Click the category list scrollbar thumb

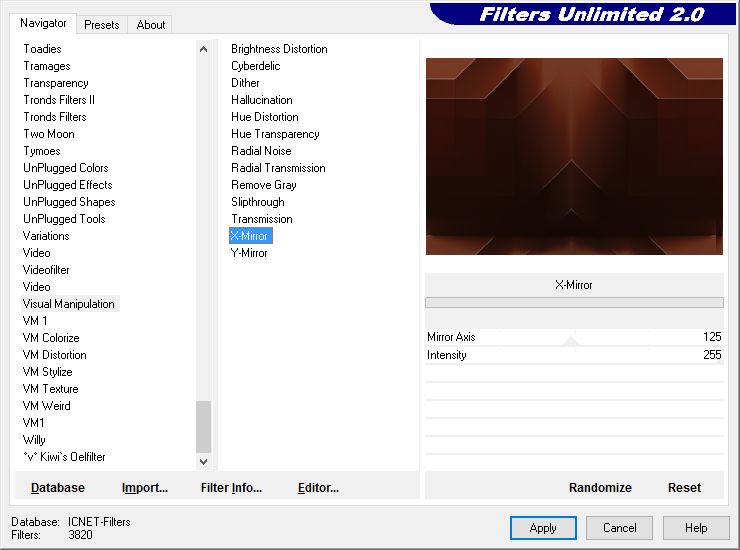203,426
